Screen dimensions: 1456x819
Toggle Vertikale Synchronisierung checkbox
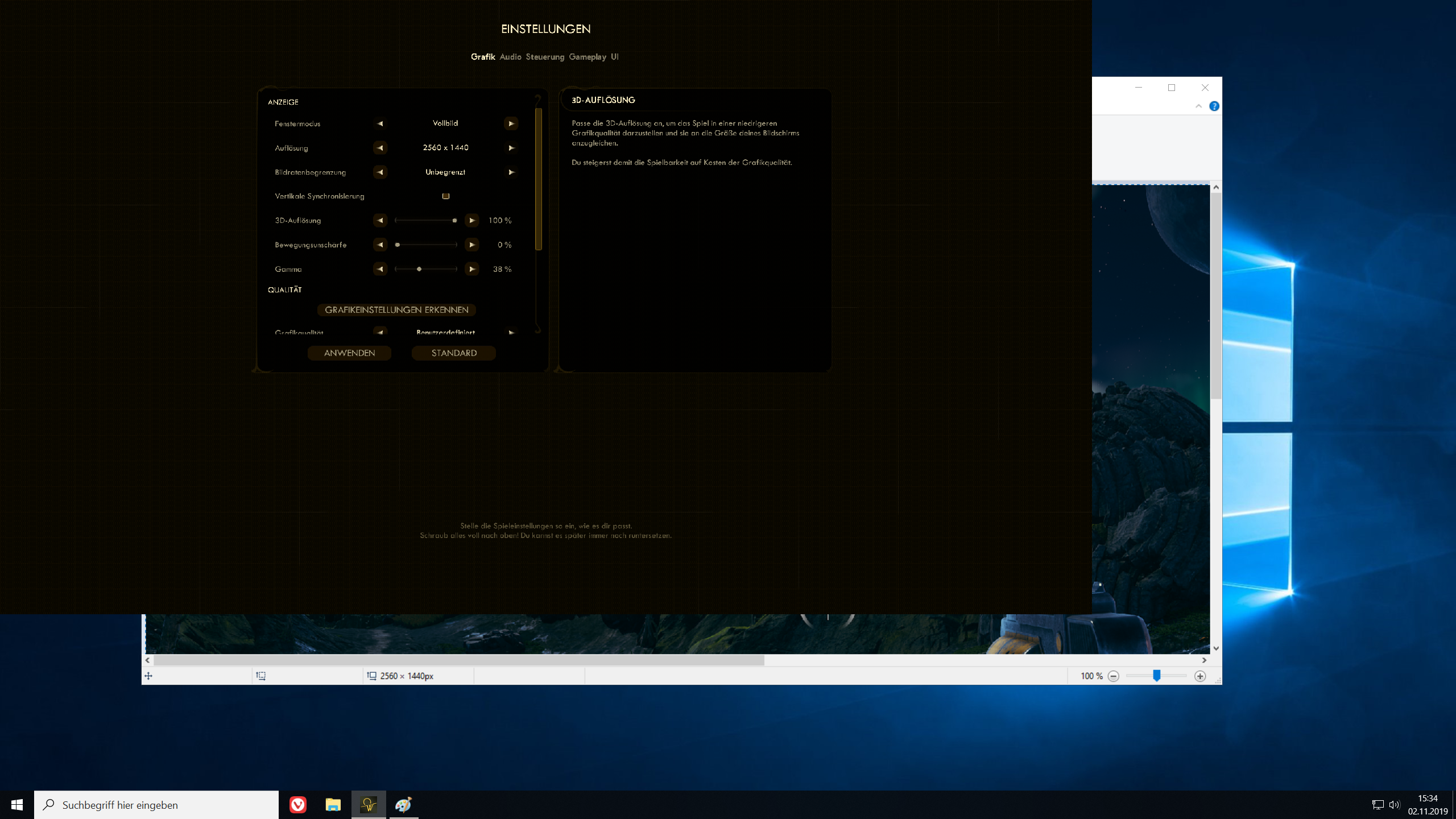[x=446, y=196]
